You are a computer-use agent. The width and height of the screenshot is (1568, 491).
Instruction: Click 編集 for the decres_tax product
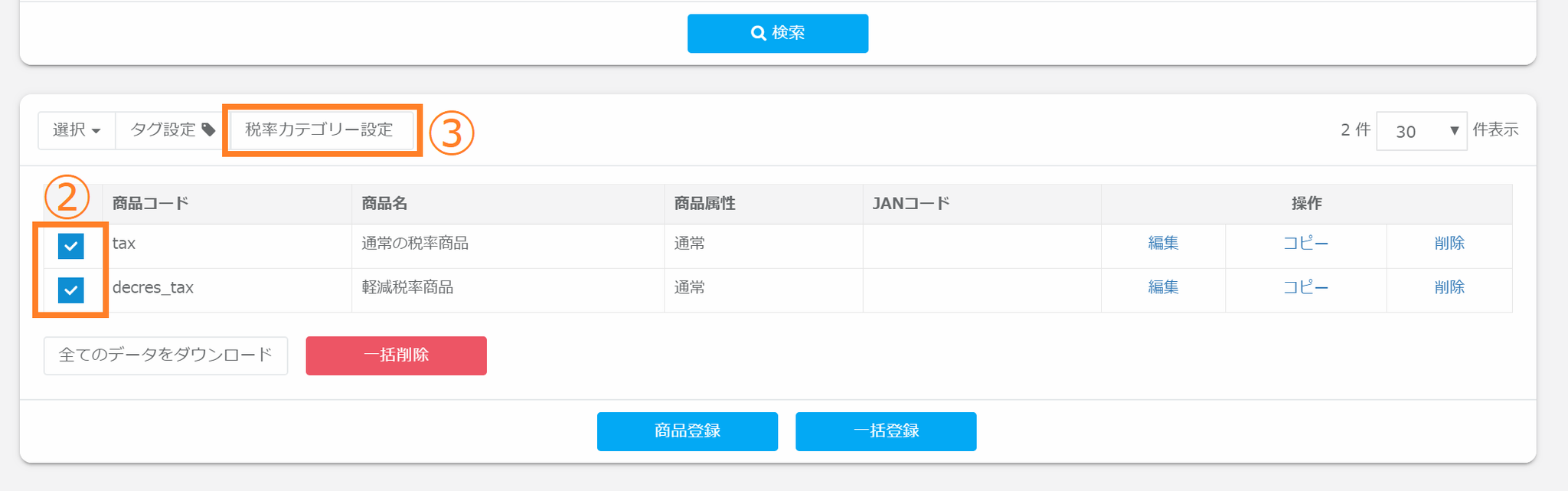(1163, 287)
